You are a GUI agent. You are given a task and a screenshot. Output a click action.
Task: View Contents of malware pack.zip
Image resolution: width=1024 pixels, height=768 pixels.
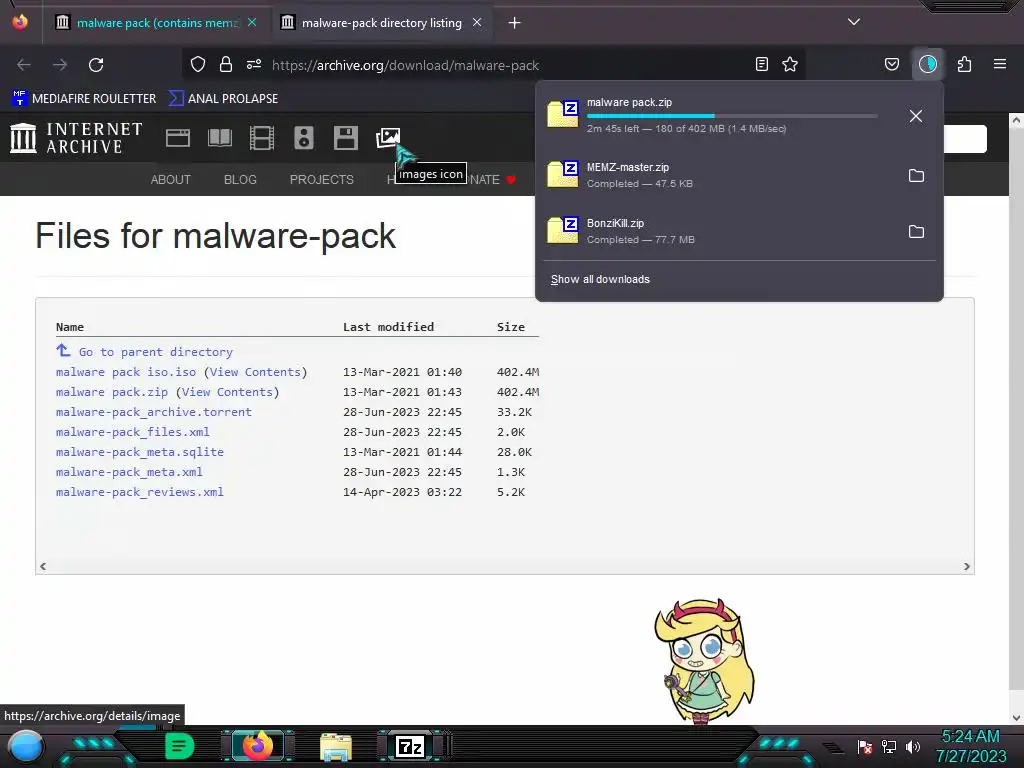point(227,392)
